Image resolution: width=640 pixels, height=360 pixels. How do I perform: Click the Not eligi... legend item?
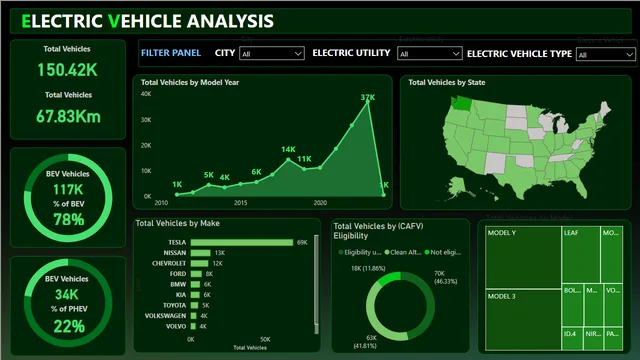pyautogui.click(x=443, y=252)
